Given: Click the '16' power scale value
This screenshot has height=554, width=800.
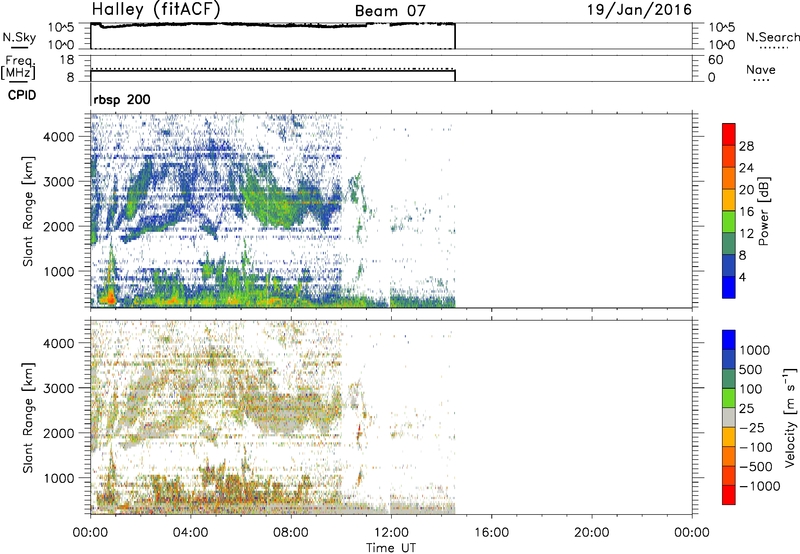Looking at the screenshot, I should (x=746, y=212).
